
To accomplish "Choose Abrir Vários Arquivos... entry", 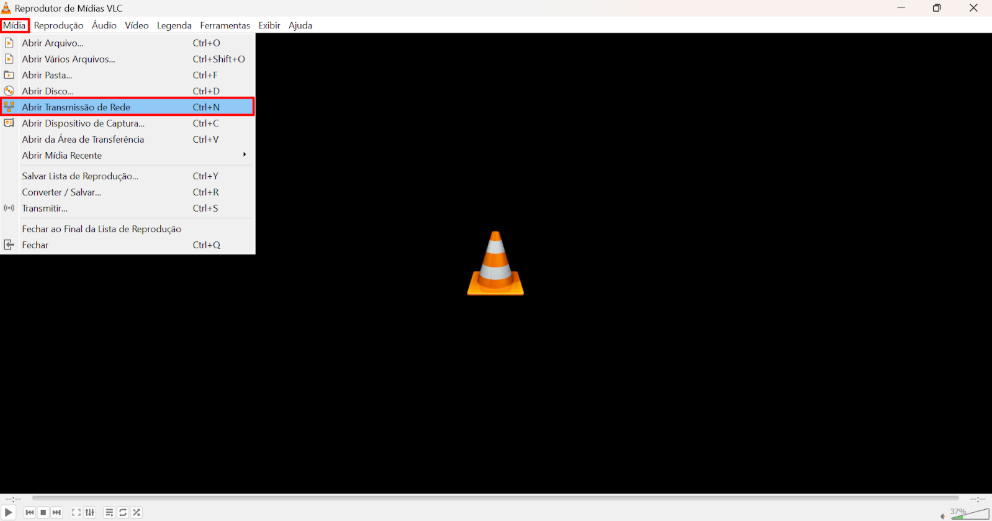I will [x=128, y=59].
